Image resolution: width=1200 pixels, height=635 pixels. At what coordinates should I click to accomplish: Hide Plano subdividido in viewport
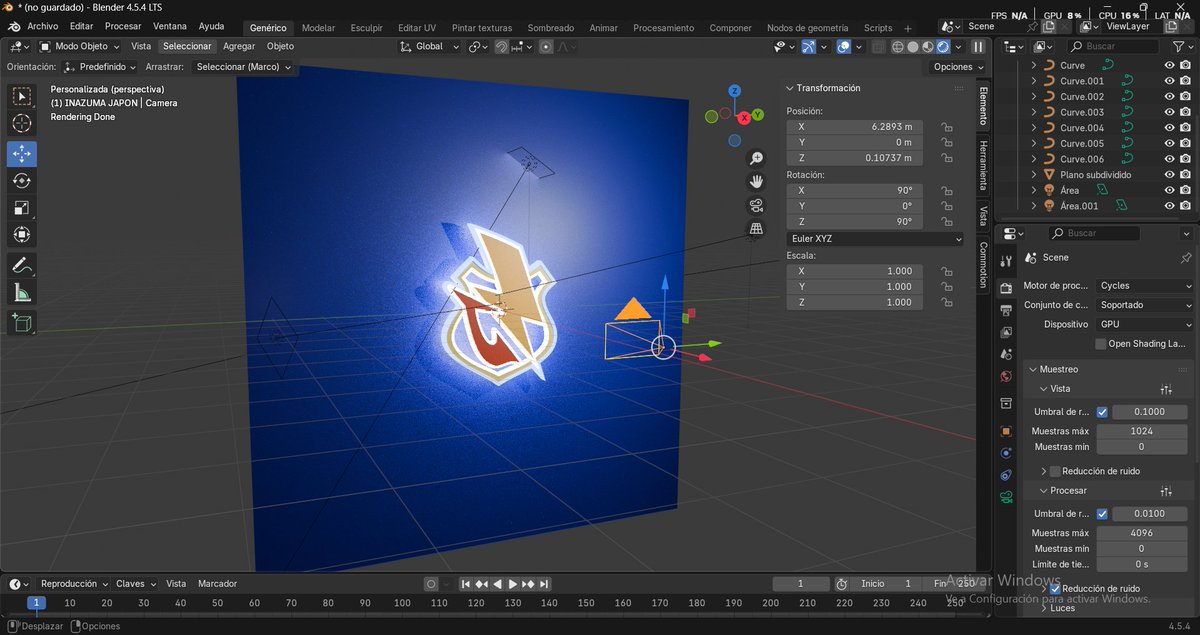pos(1169,174)
